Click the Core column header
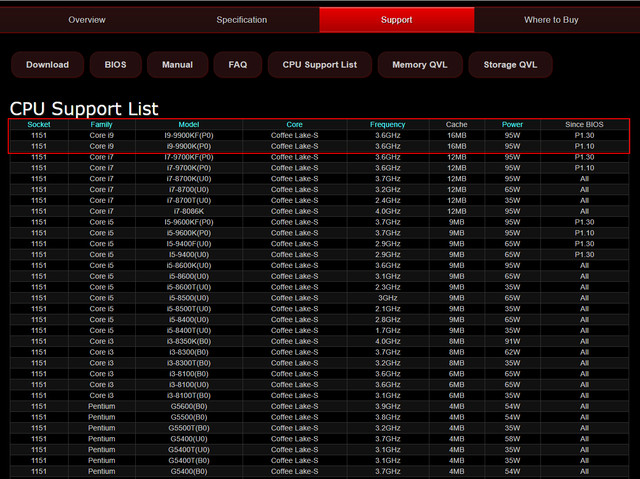This screenshot has height=479, width=640. point(294,124)
